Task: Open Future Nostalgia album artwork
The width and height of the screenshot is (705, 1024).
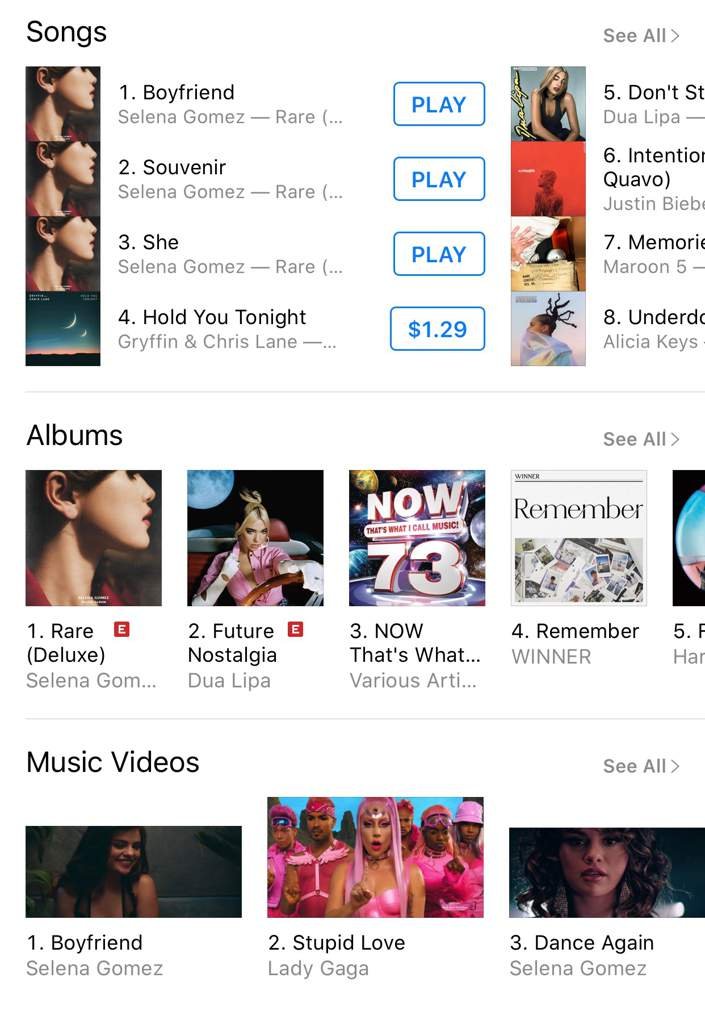Action: pyautogui.click(x=255, y=538)
